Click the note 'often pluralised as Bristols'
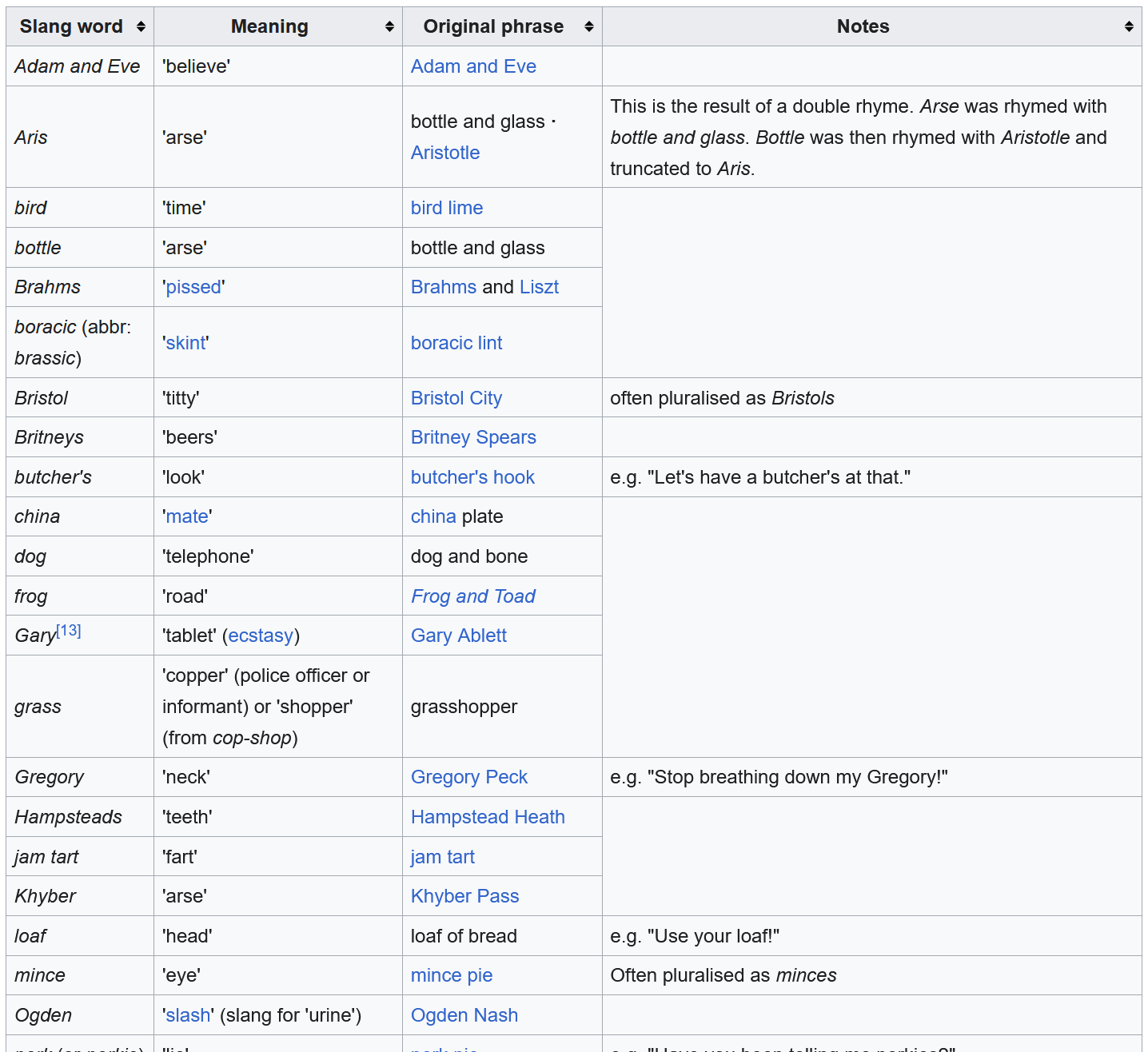This screenshot has width=1148, height=1052. (x=723, y=398)
